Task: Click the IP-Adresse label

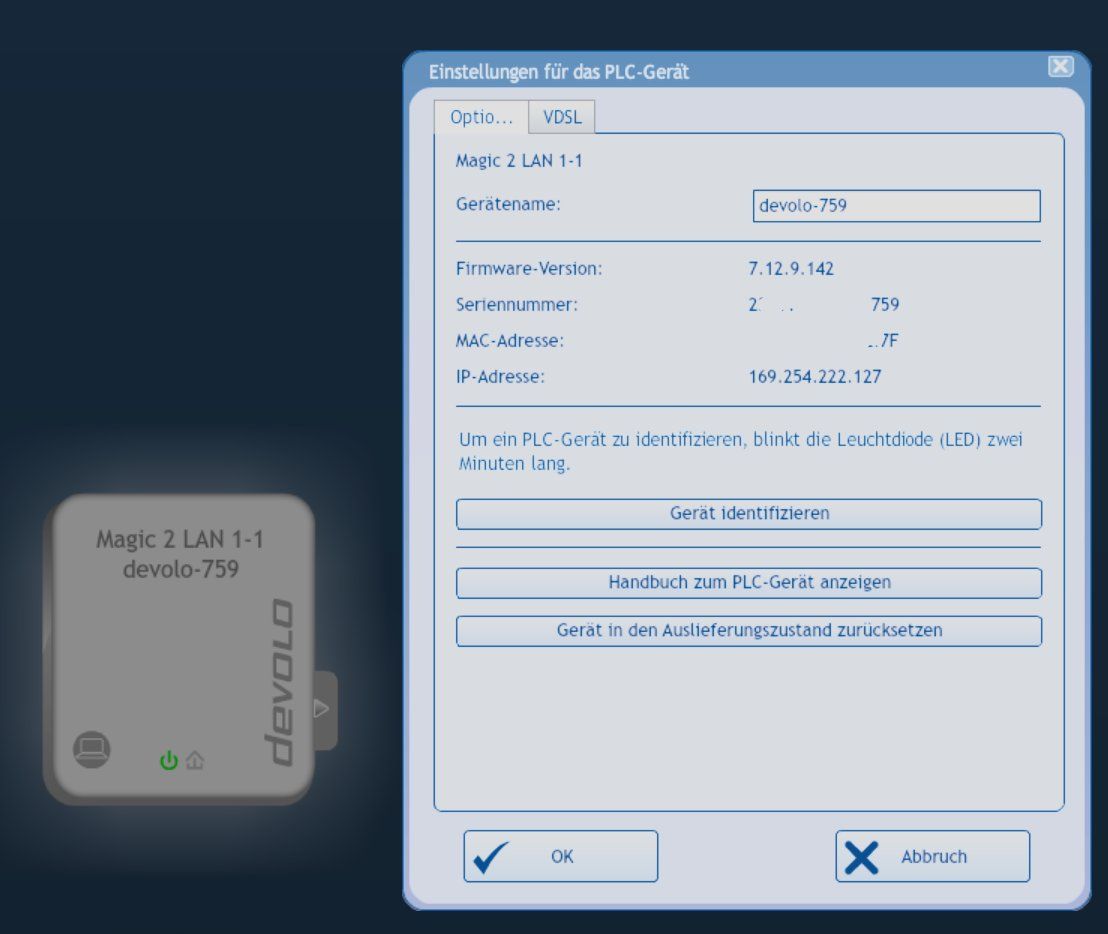Action: tap(500, 377)
